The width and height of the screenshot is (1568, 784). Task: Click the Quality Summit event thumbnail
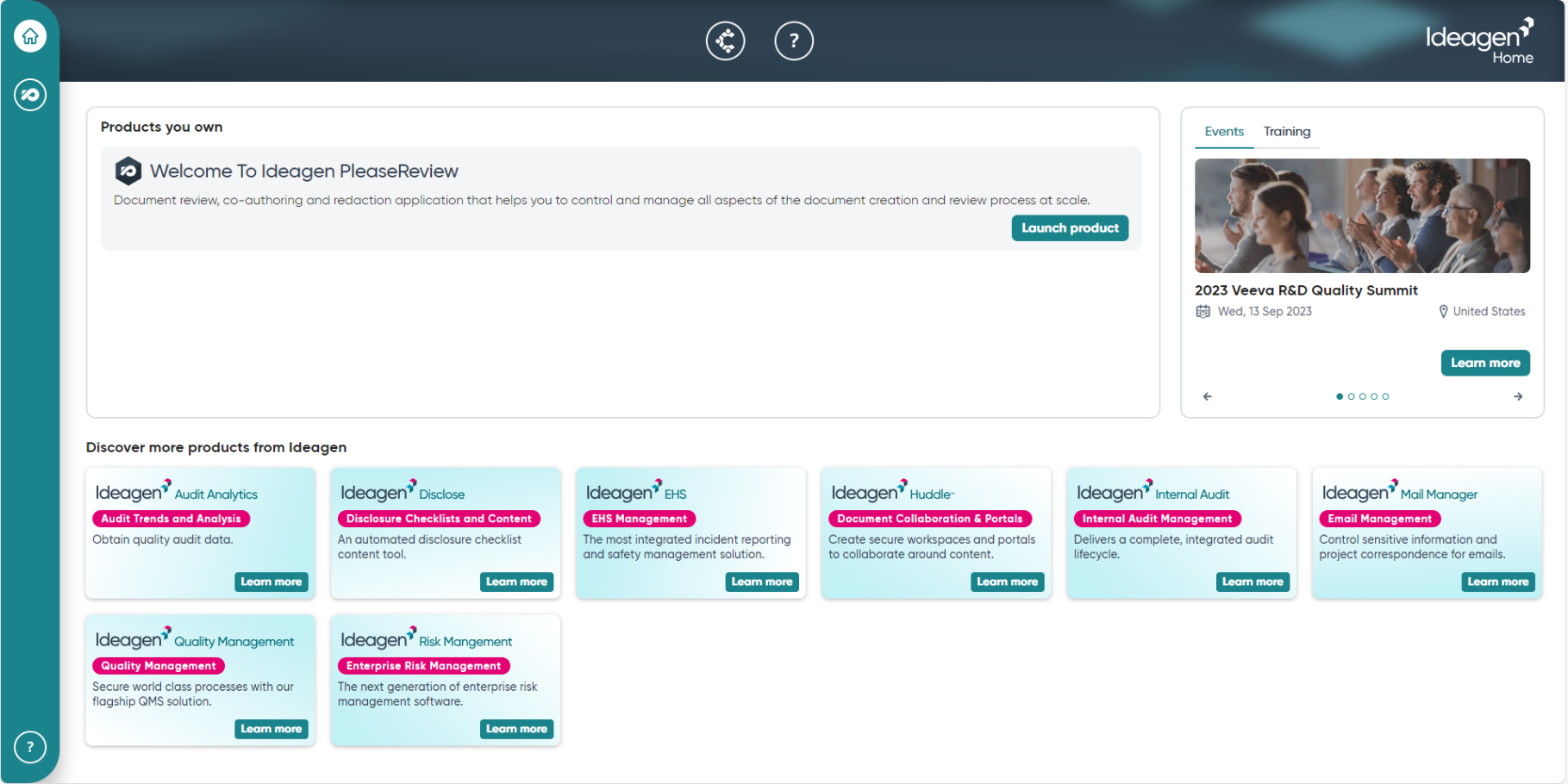[x=1362, y=215]
